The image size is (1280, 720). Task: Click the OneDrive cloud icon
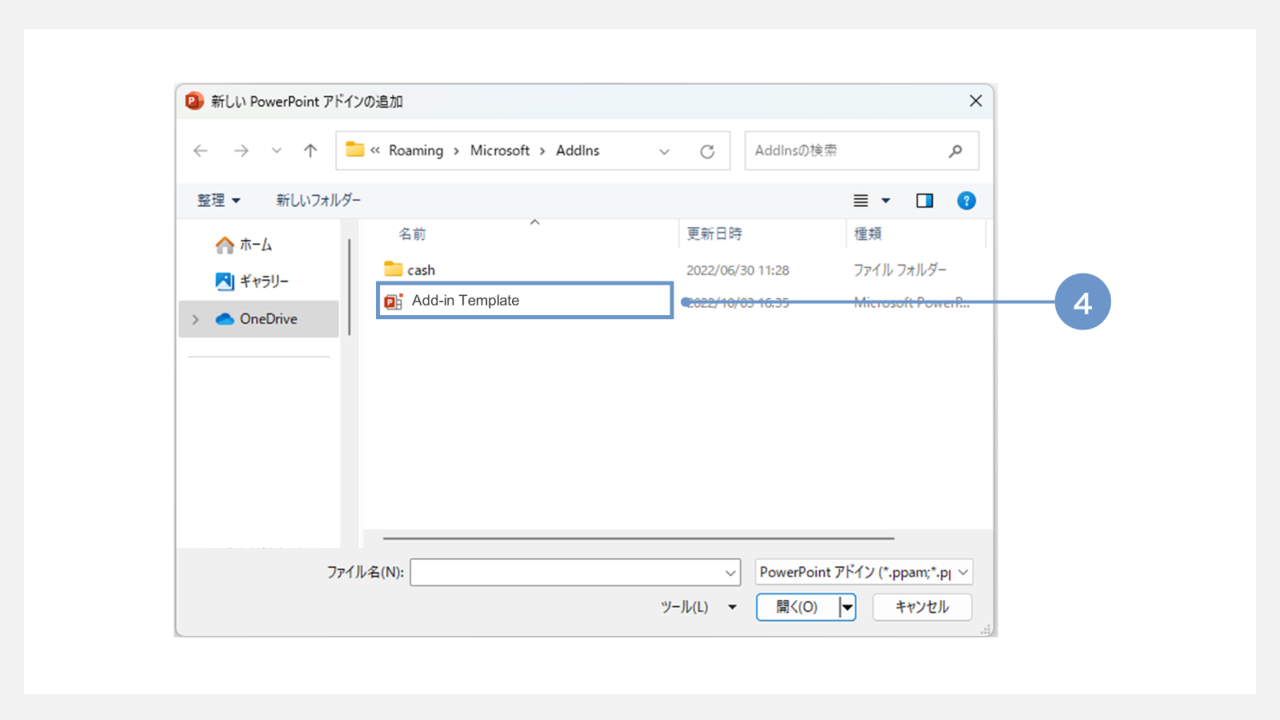tap(224, 319)
